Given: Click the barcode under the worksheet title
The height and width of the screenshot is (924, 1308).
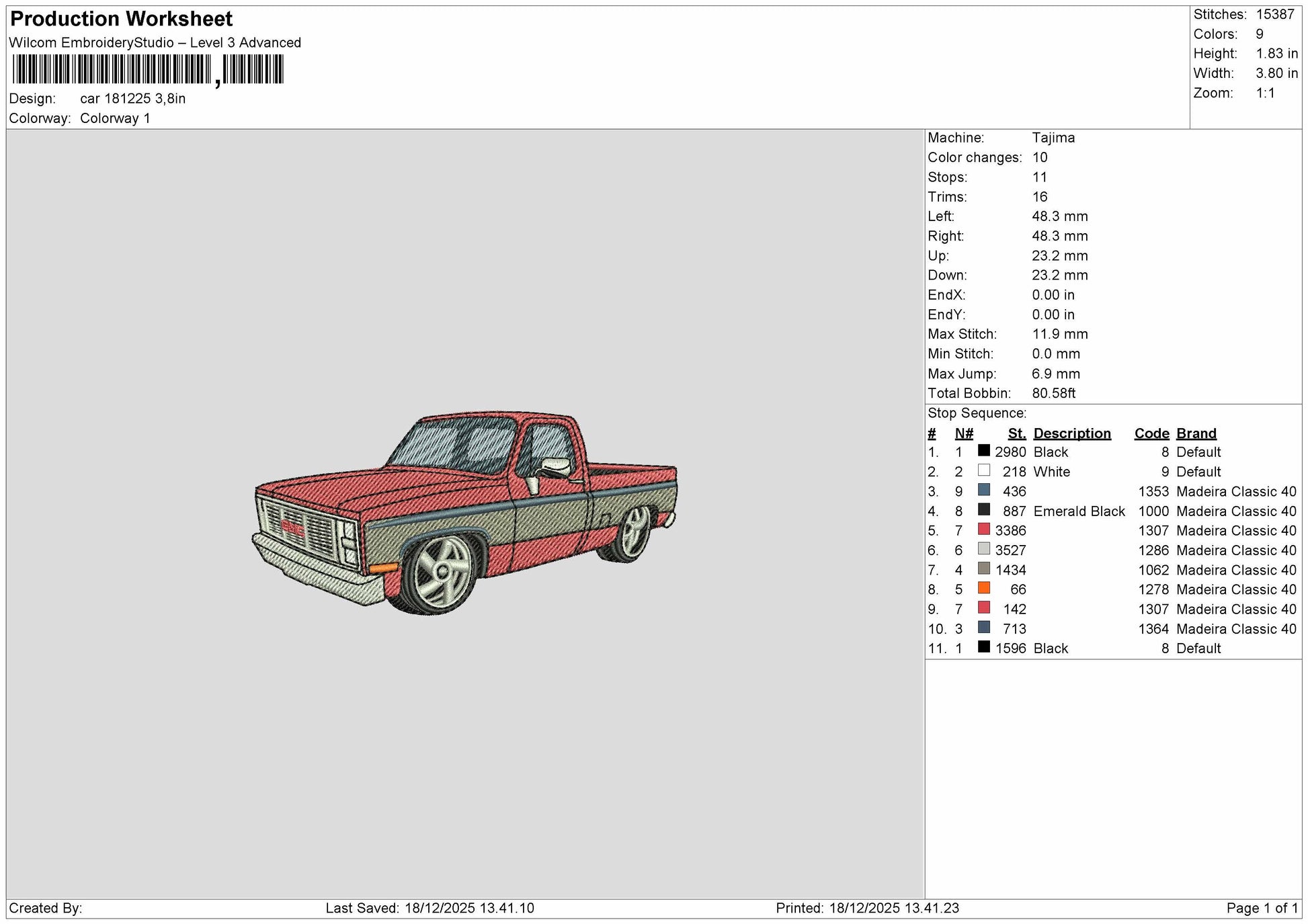Looking at the screenshot, I should point(148,69).
